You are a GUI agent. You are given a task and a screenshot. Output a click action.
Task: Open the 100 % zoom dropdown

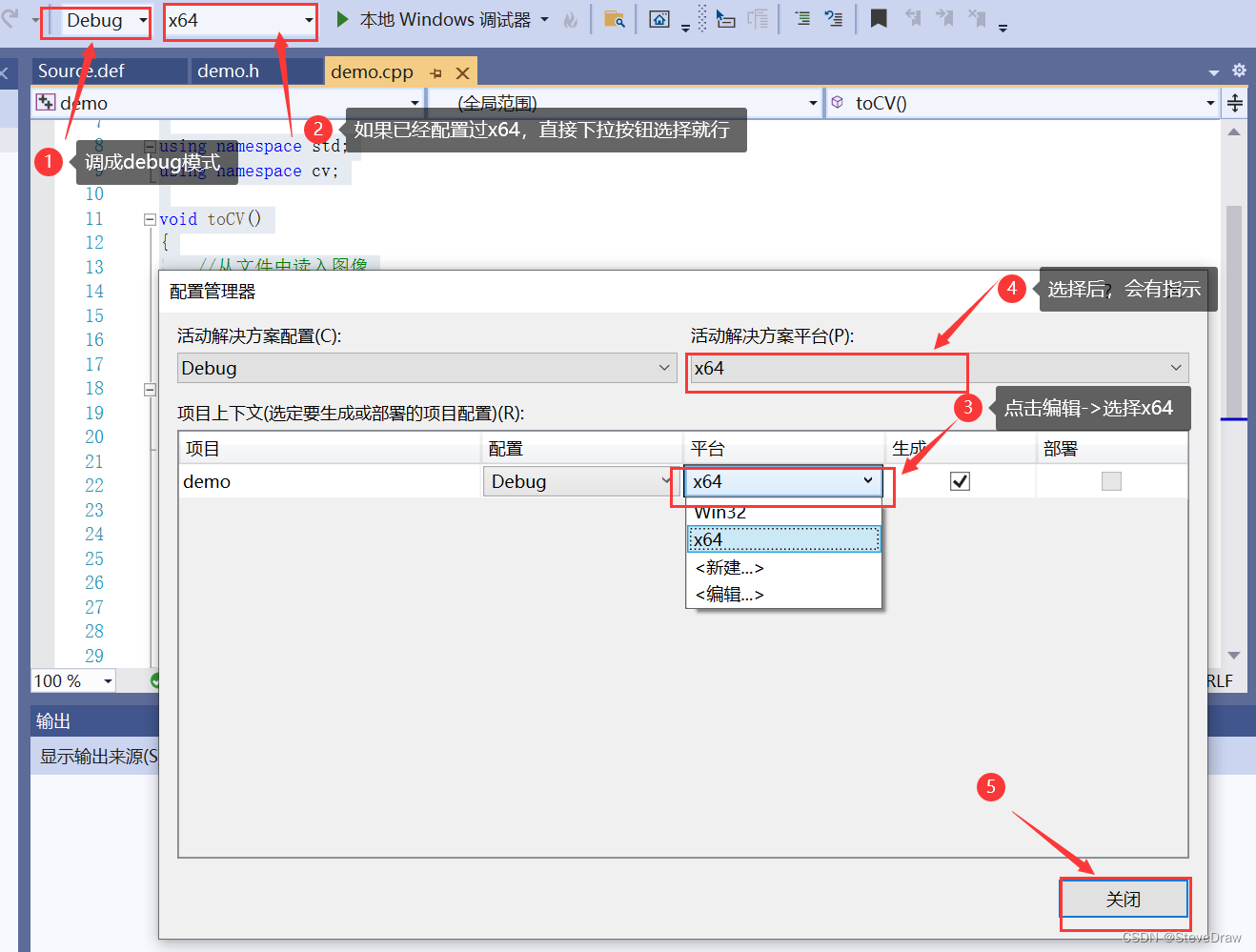click(73, 680)
